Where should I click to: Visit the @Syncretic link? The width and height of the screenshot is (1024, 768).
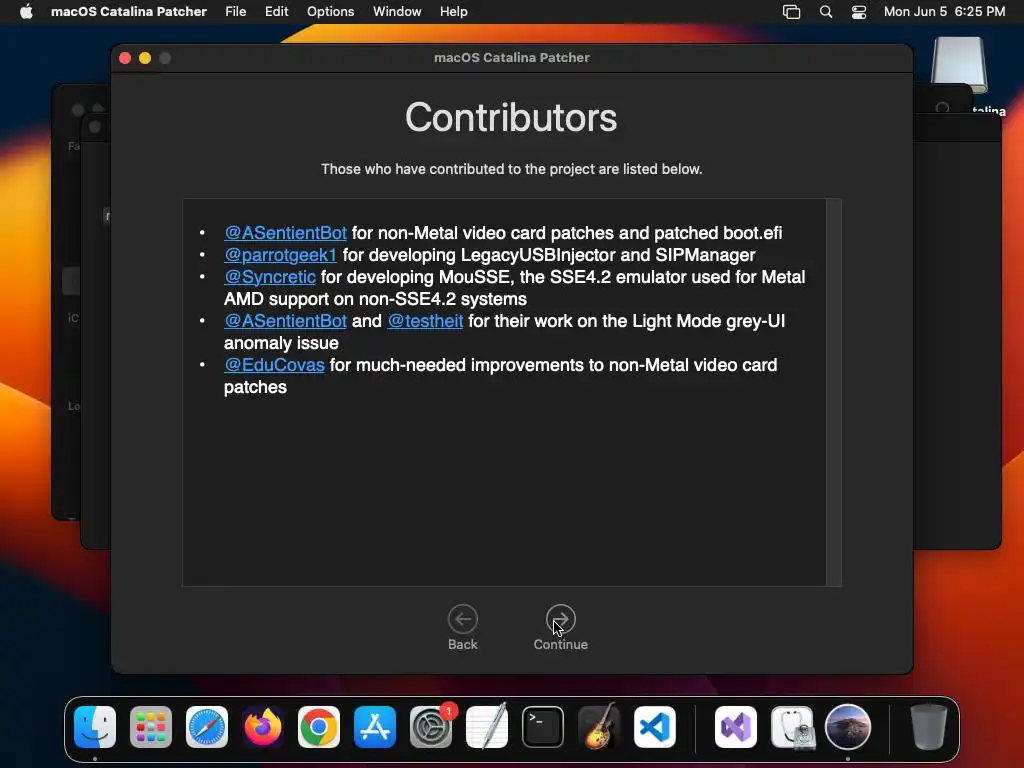click(x=270, y=277)
